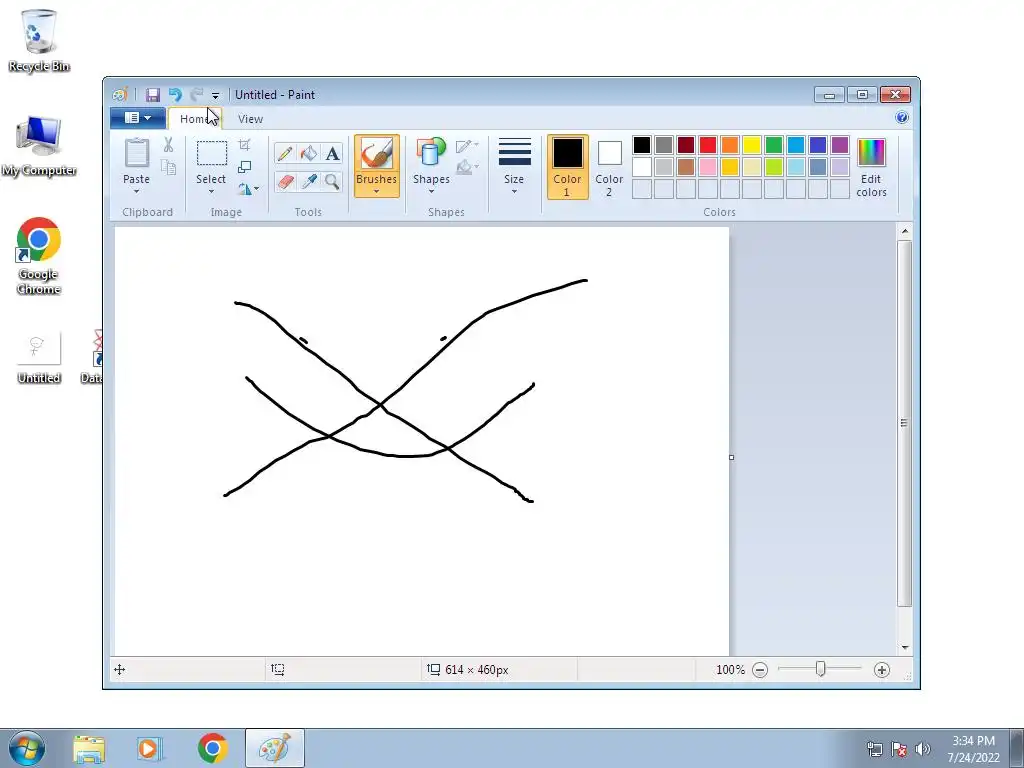Click the Shapes gallery icon
The image size is (1024, 768).
(431, 153)
